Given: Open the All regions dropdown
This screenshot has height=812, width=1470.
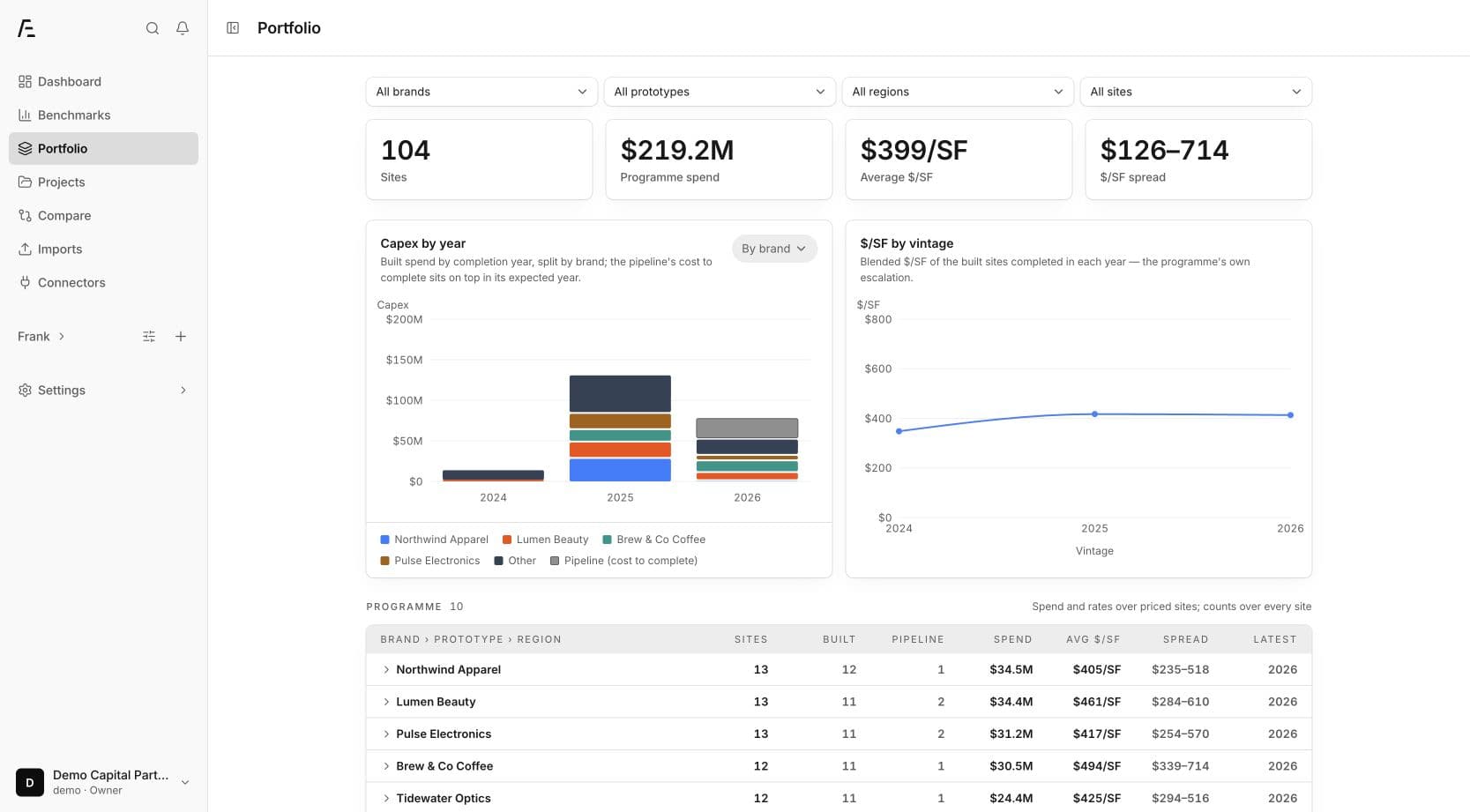Looking at the screenshot, I should [x=958, y=92].
